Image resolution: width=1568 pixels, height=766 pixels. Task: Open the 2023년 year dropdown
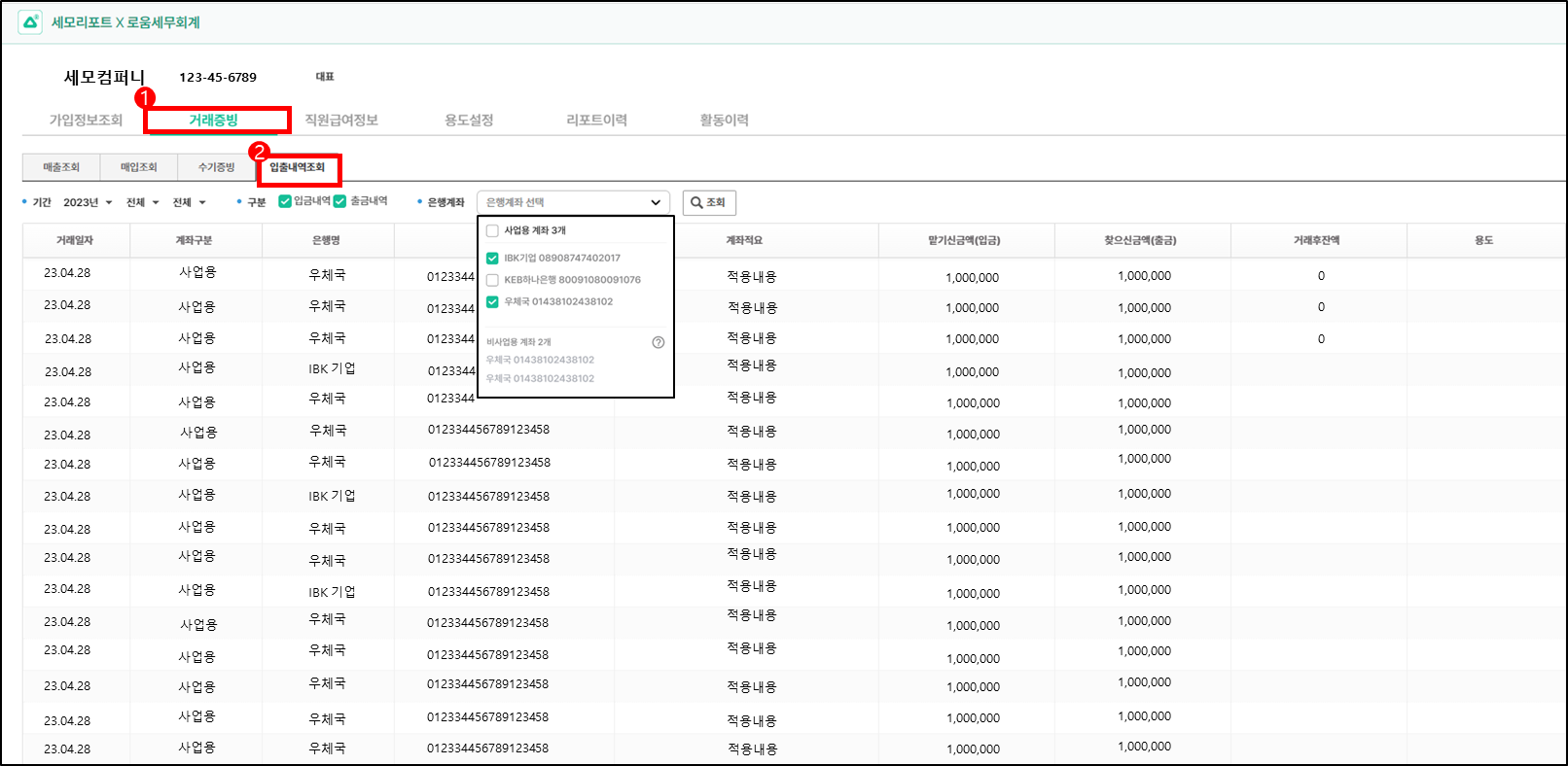pyautogui.click(x=88, y=202)
